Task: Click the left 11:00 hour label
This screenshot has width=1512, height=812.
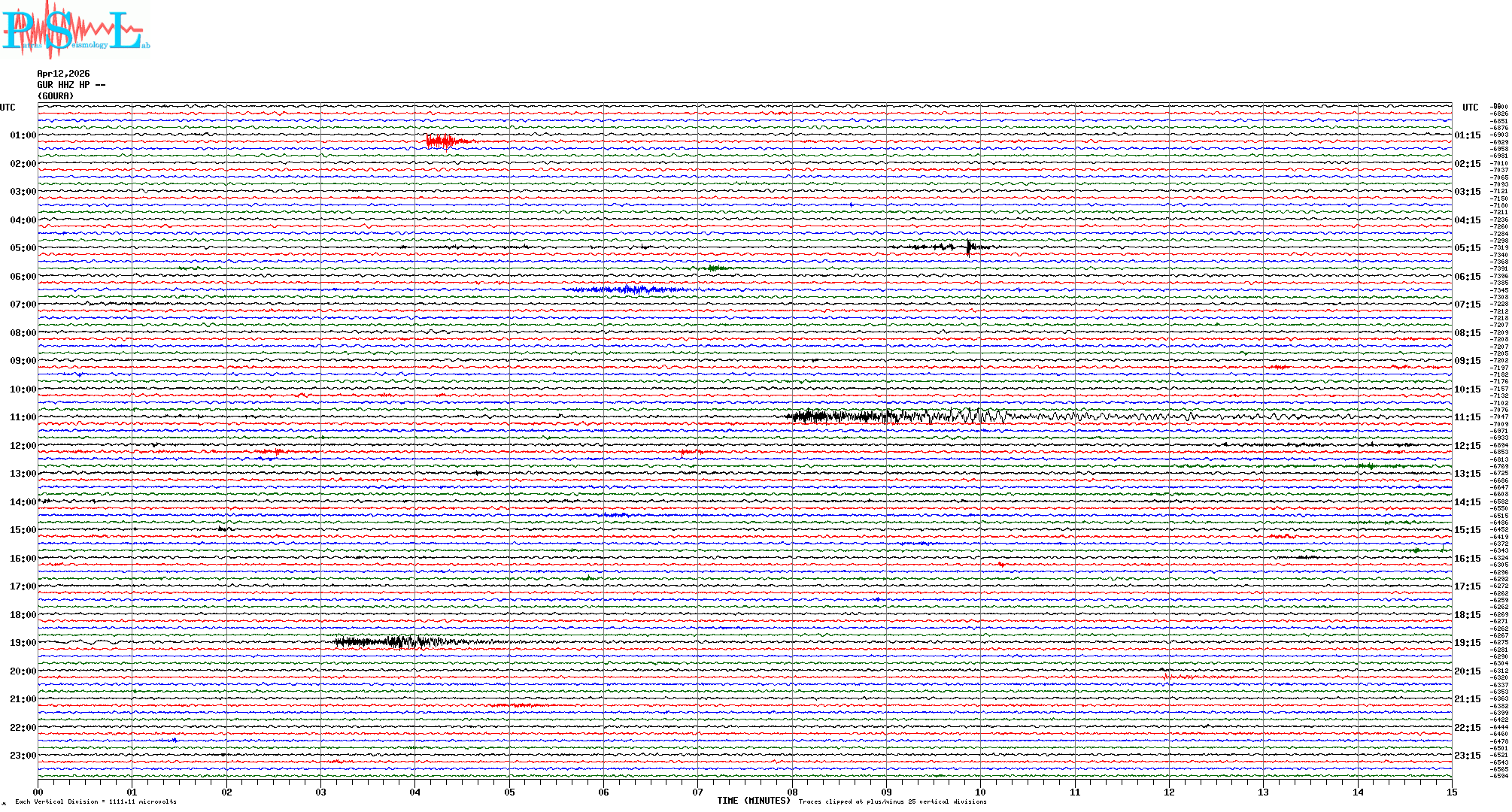Action: (x=23, y=417)
